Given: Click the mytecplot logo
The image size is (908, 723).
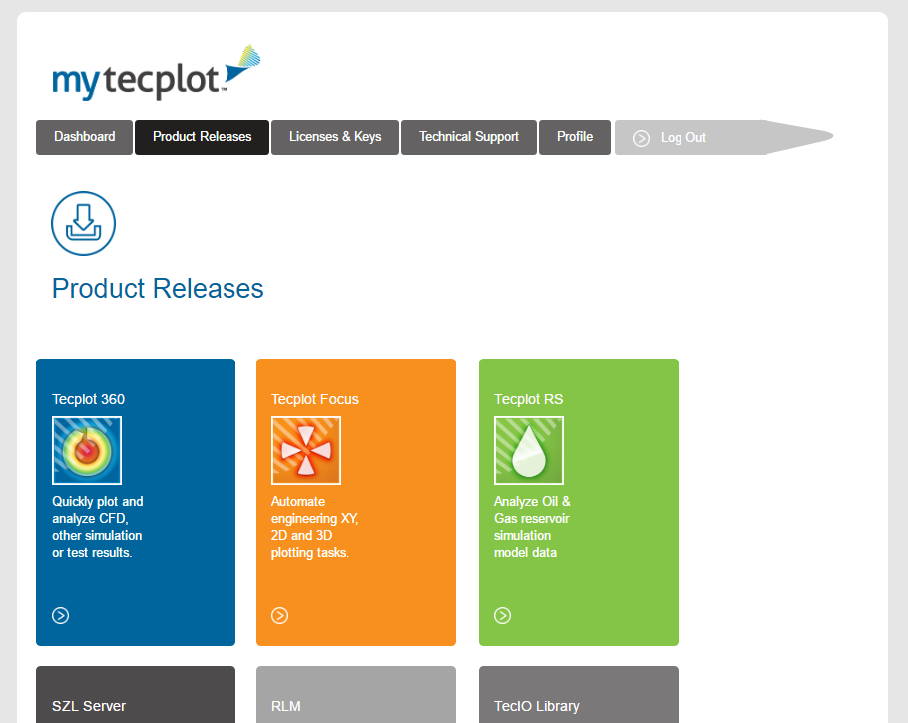Looking at the screenshot, I should pyautogui.click(x=156, y=73).
